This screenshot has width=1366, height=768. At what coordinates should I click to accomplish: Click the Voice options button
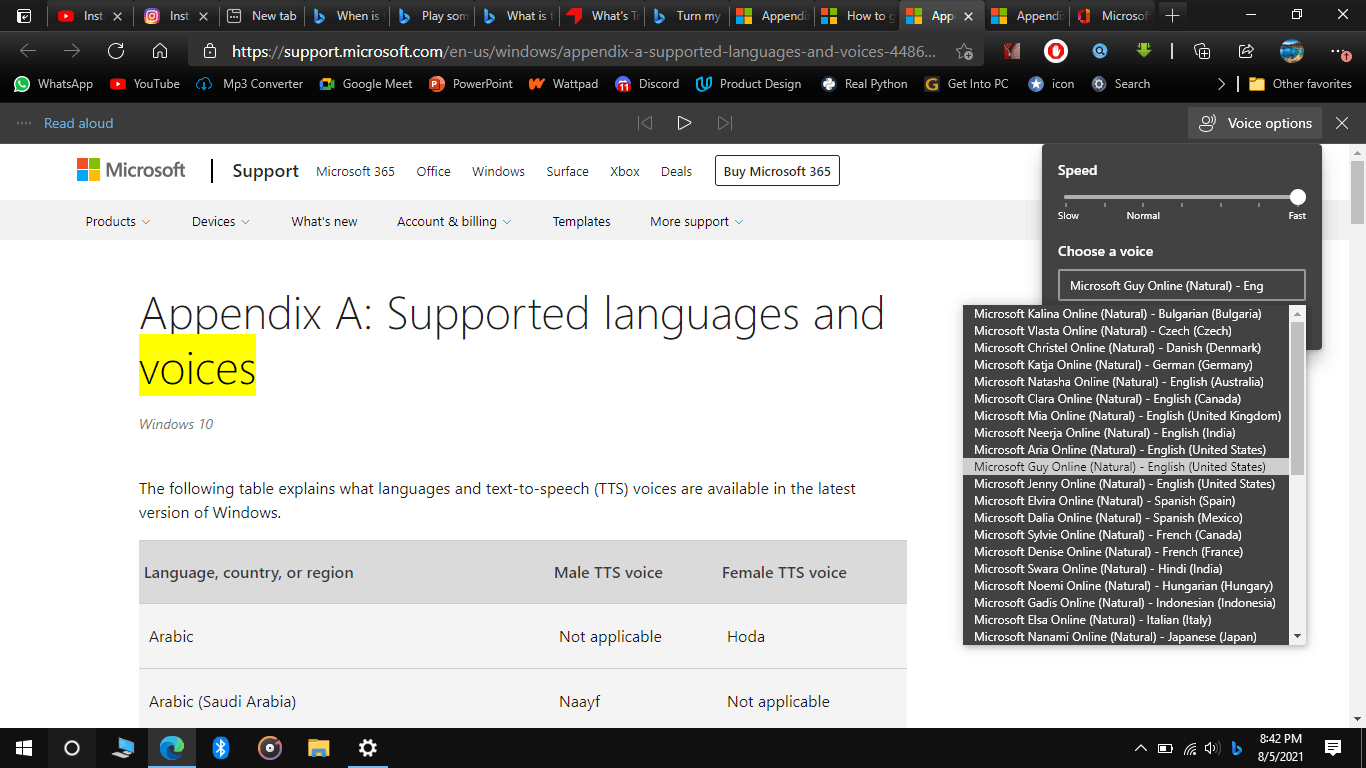point(1255,123)
